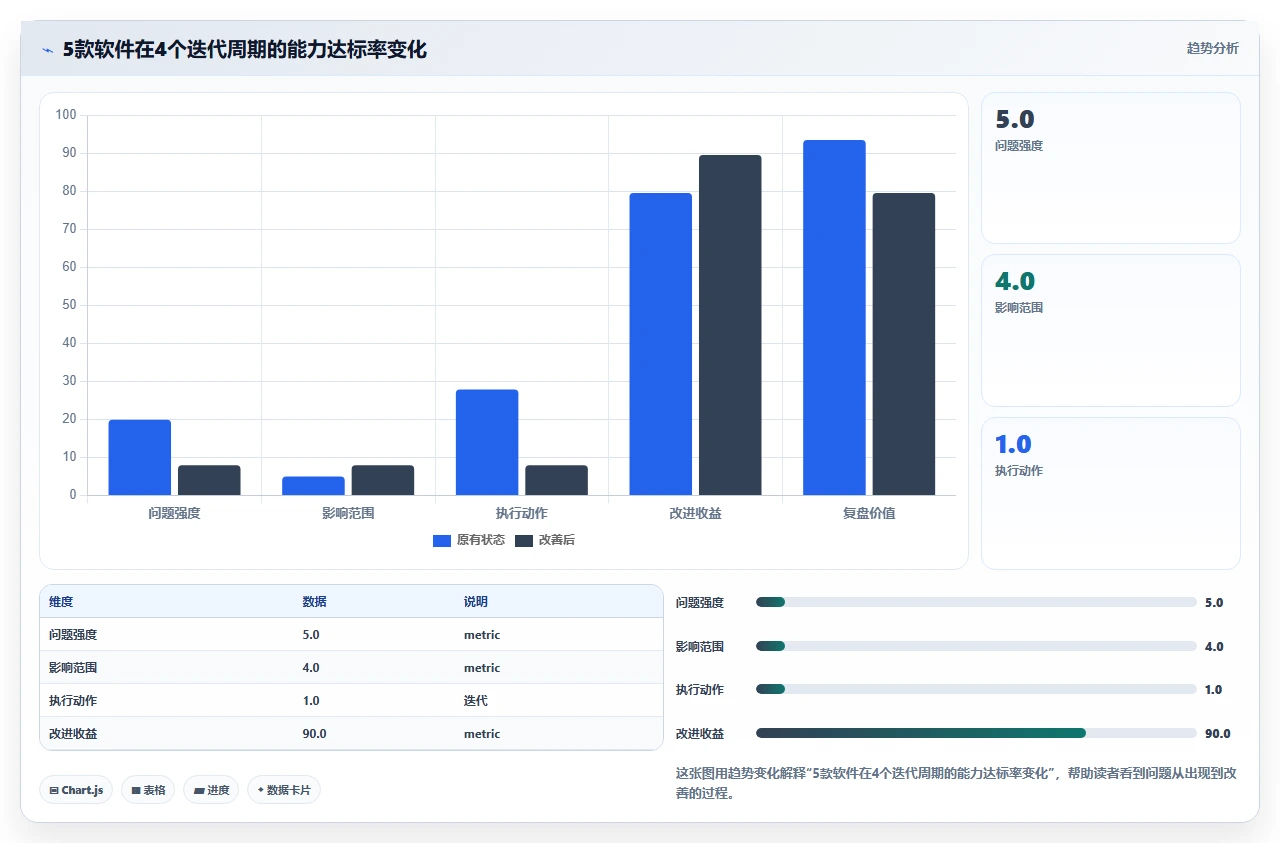1280x843 pixels.
Task: Toggle the 原有状态 legend swatch
Action: tap(442, 540)
